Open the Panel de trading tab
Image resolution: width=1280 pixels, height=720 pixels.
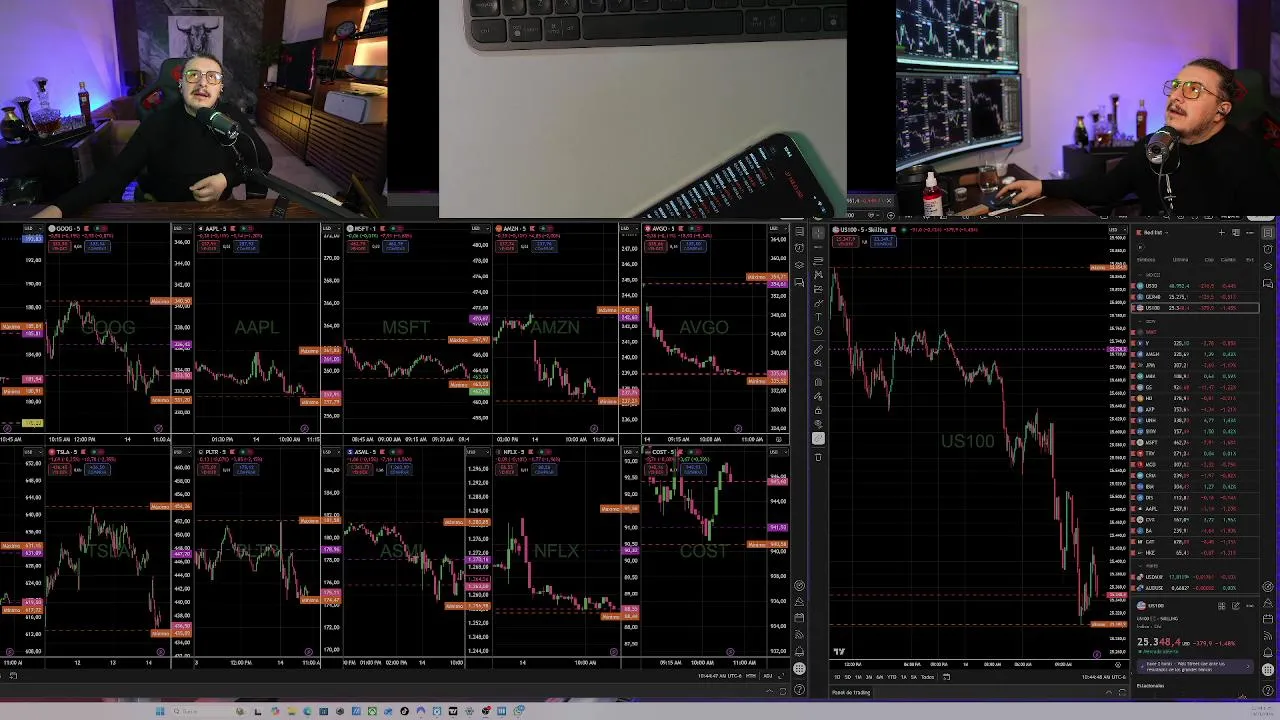click(x=851, y=692)
